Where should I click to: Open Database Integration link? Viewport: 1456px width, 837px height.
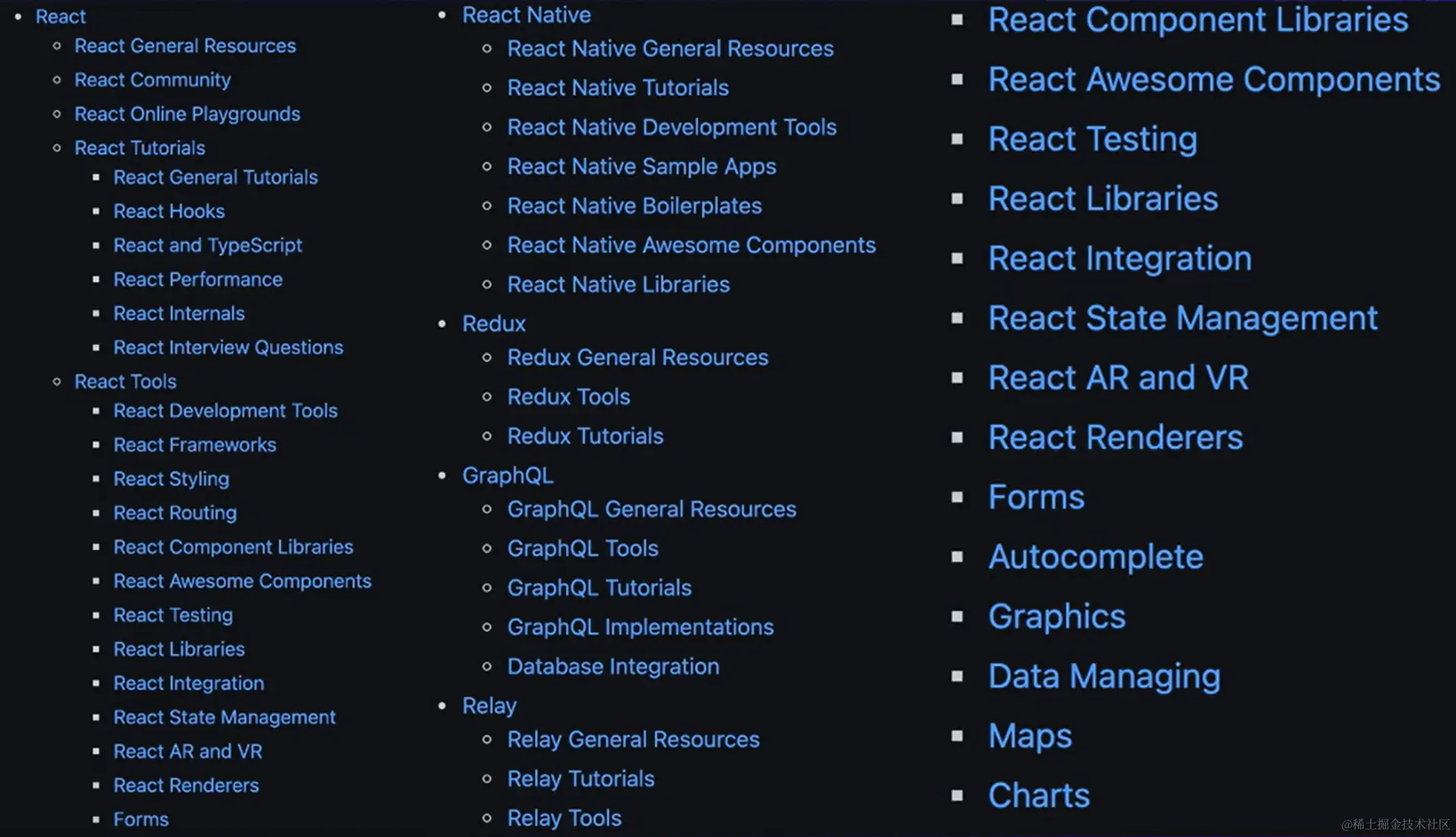click(x=613, y=666)
